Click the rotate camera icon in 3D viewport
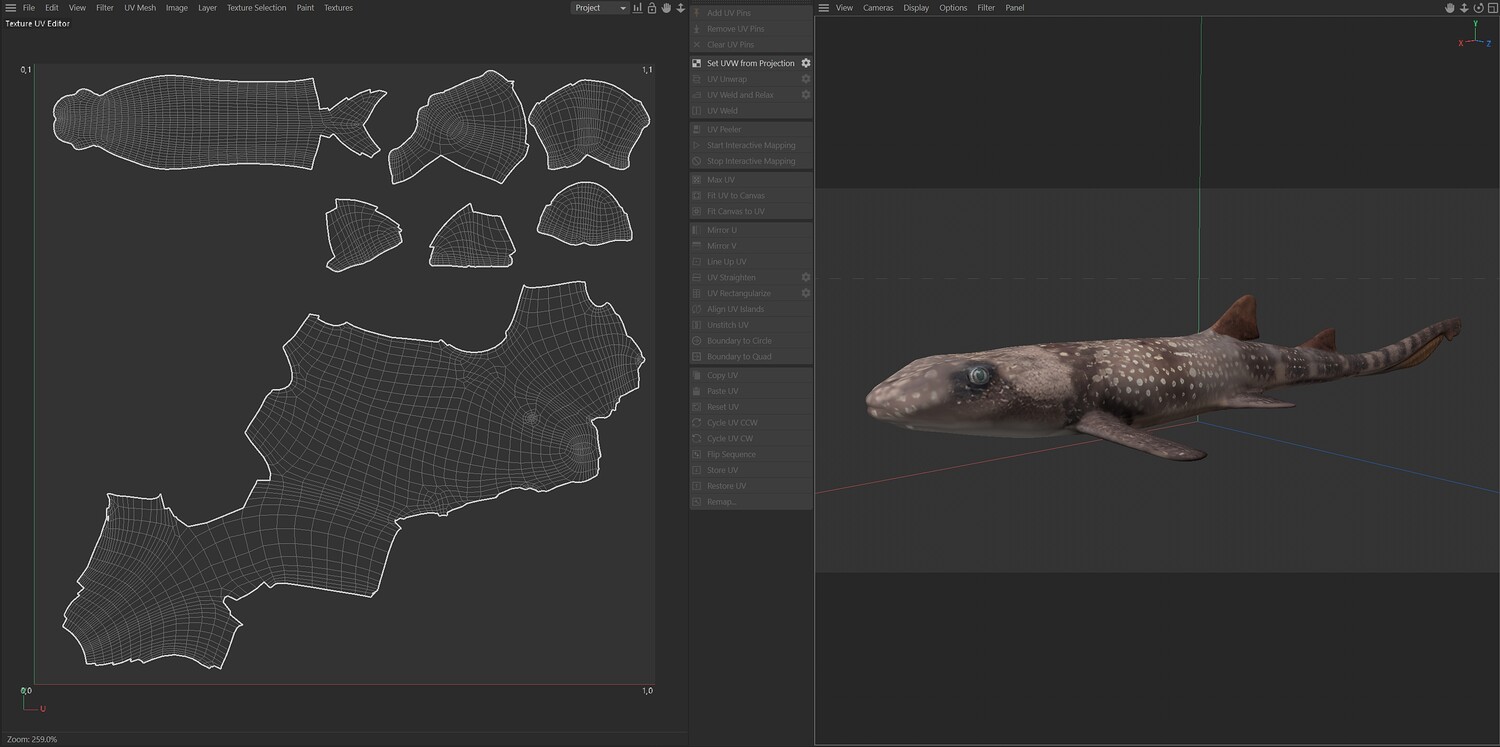The width and height of the screenshot is (1500, 747). pyautogui.click(x=1477, y=8)
